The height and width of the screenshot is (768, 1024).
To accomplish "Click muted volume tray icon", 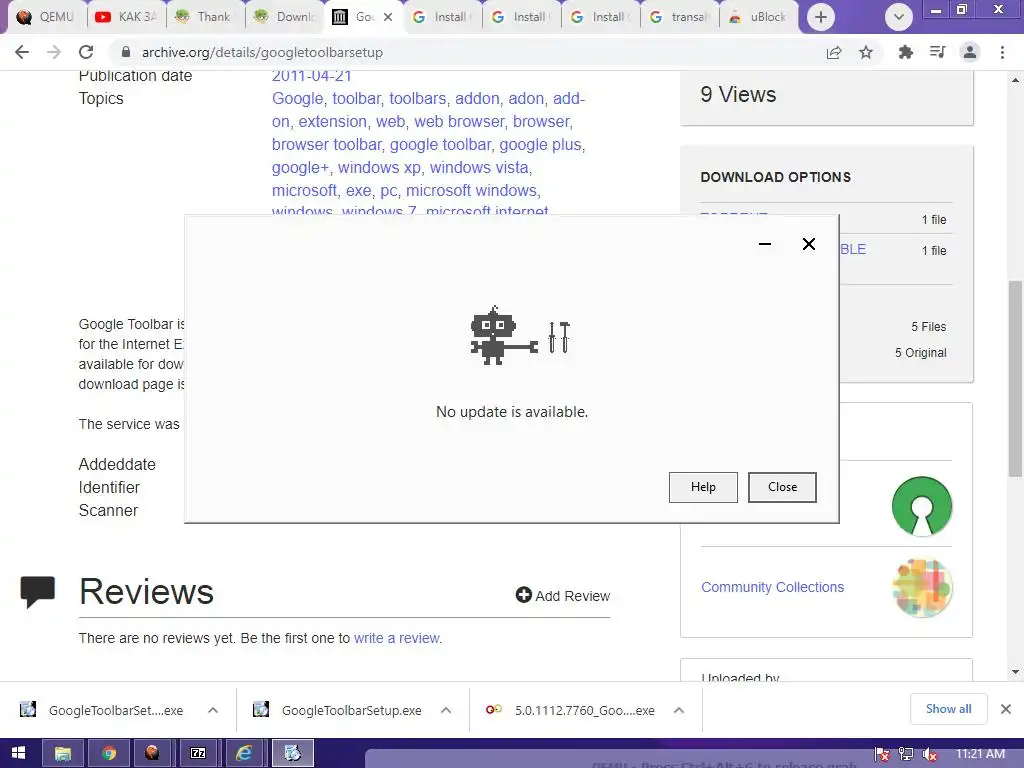I will coord(929,754).
